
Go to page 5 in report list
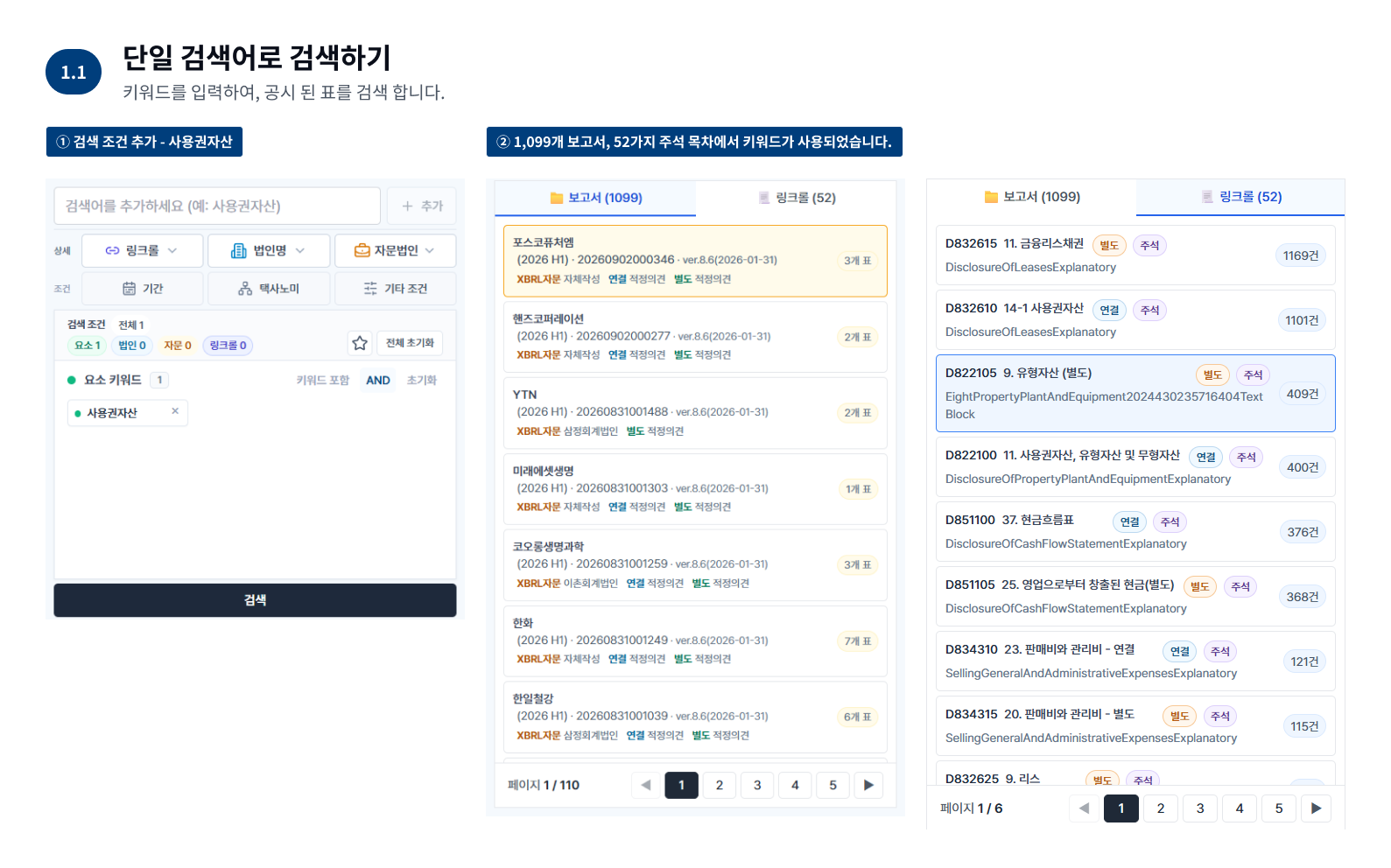[x=832, y=785]
